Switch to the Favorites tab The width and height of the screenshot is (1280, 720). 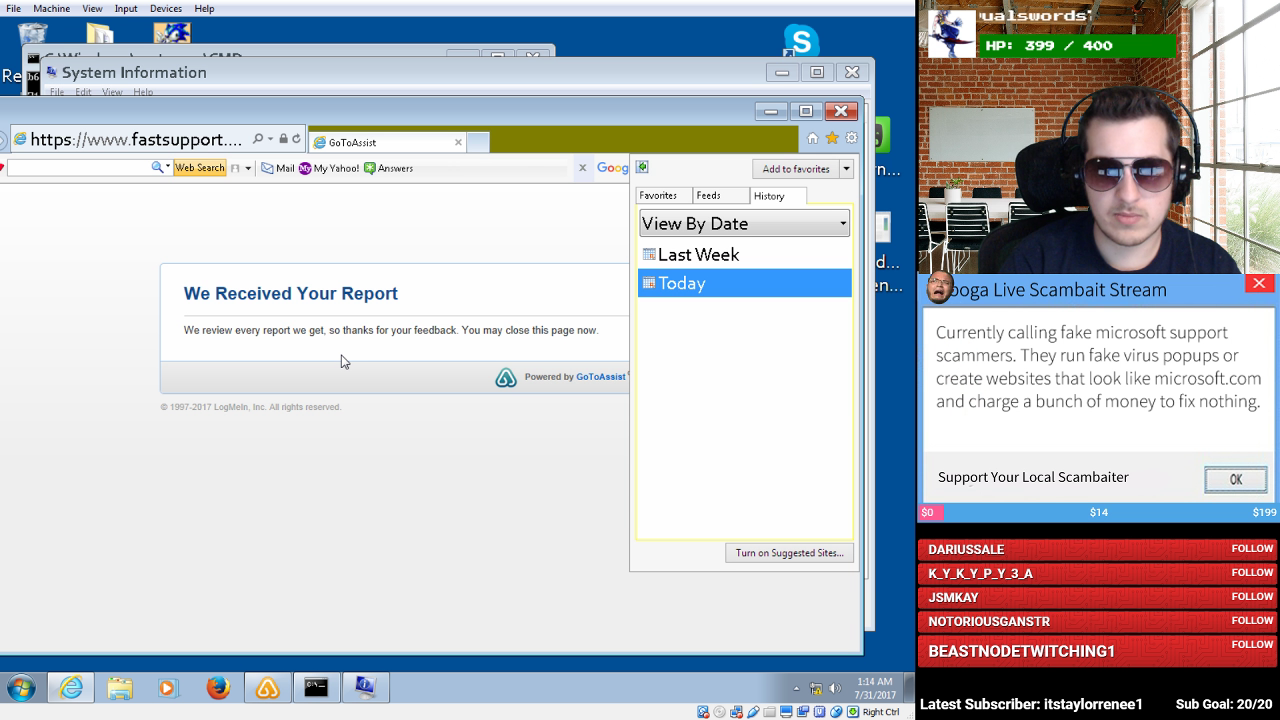click(x=658, y=196)
